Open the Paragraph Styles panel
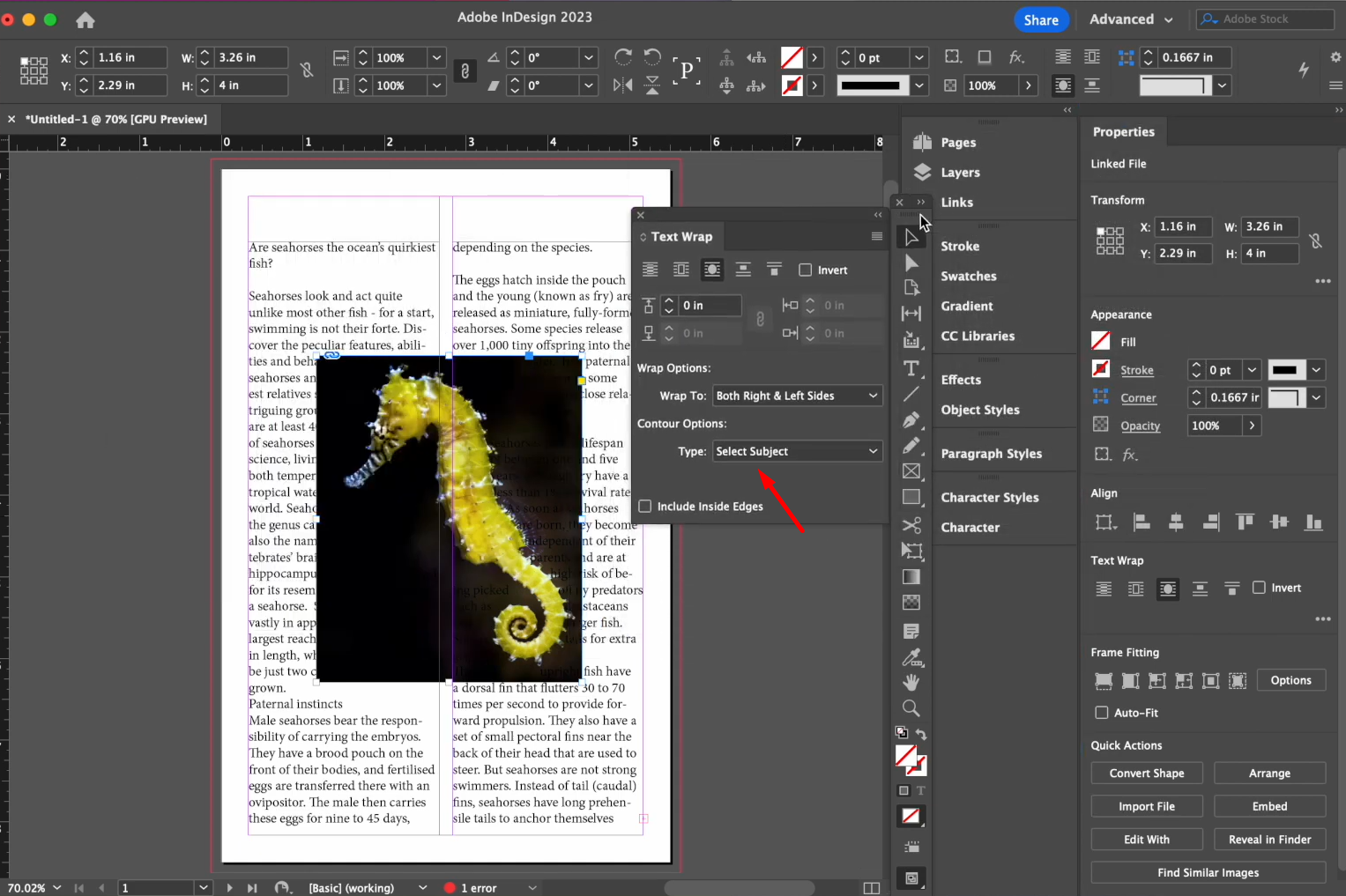This screenshot has height=896, width=1346. point(991,453)
